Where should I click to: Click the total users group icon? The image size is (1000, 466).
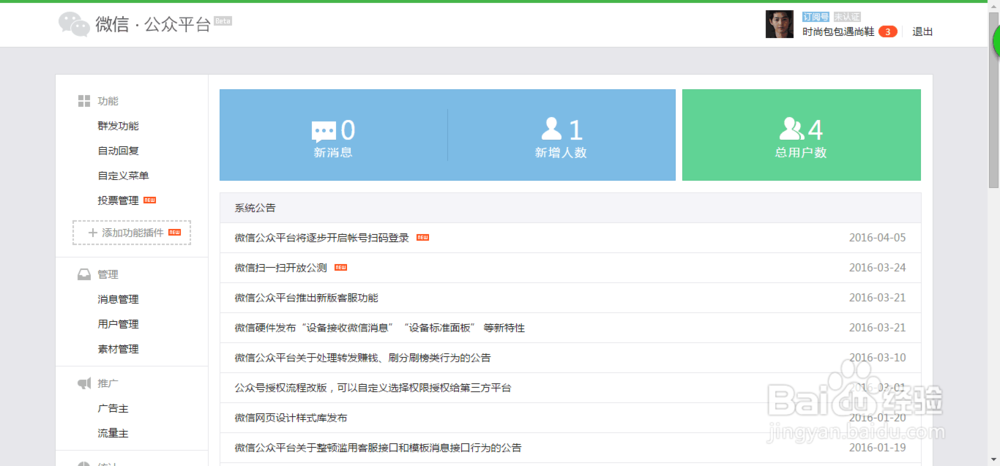(x=791, y=129)
